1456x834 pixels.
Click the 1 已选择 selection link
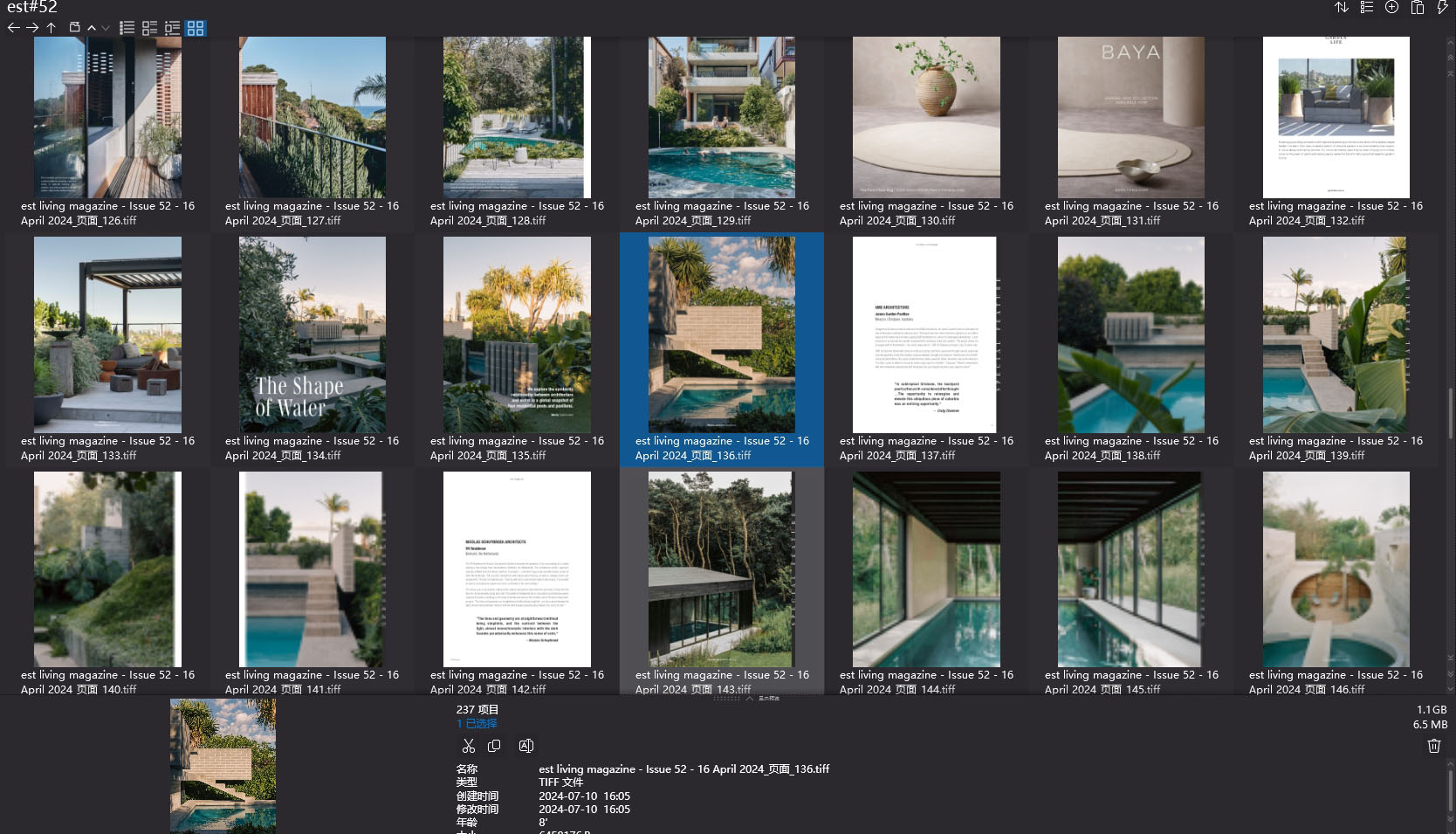click(x=477, y=724)
